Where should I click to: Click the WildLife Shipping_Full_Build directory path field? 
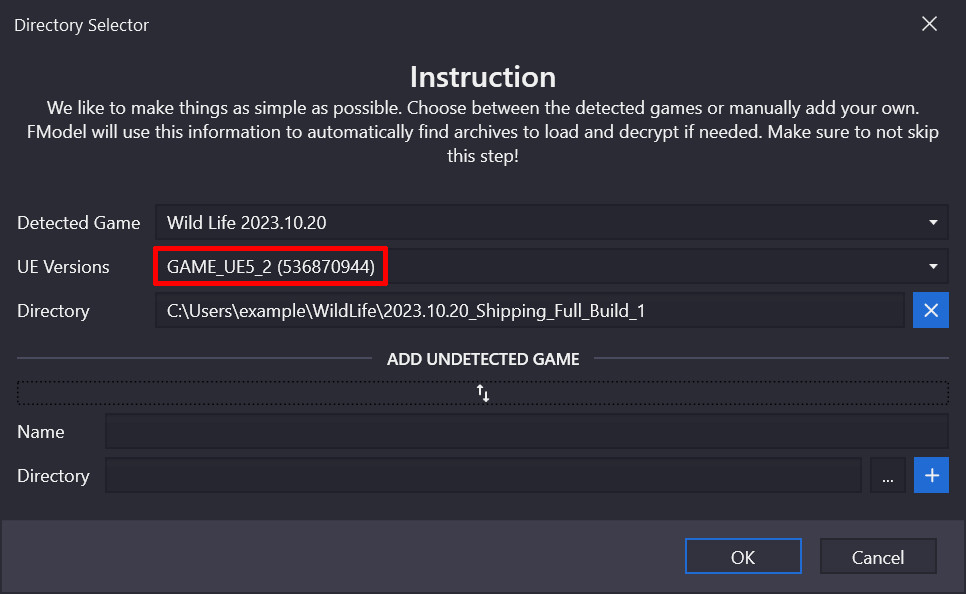528,310
